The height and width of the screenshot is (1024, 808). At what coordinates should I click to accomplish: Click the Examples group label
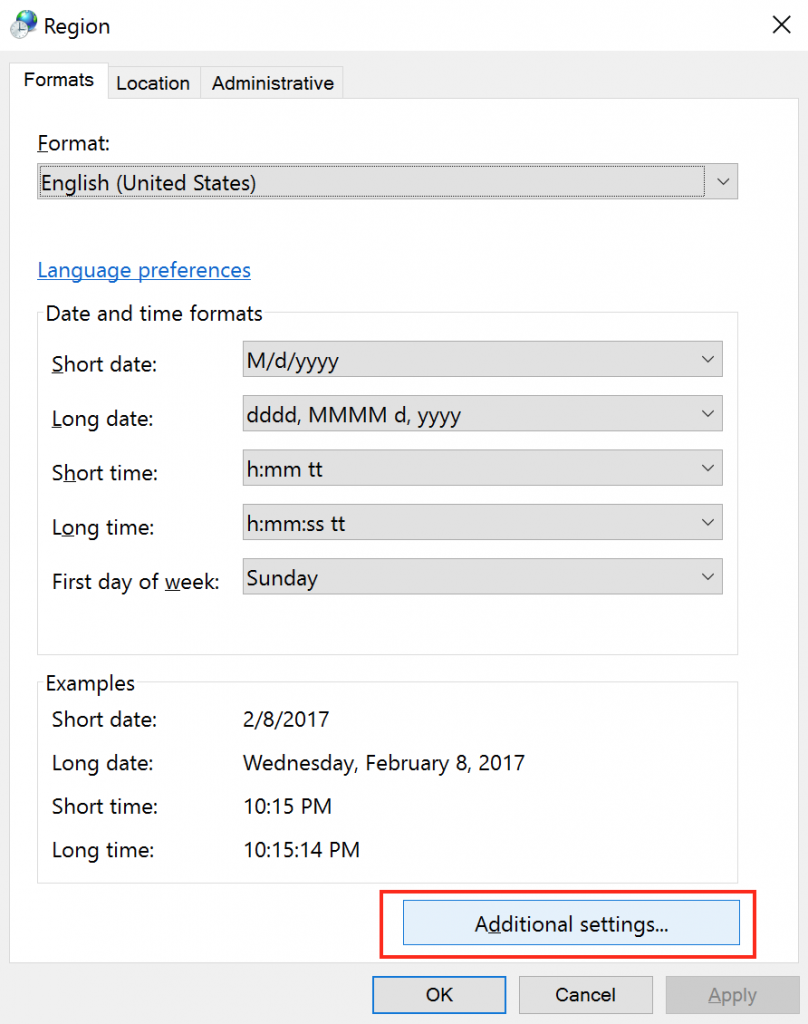(x=90, y=683)
